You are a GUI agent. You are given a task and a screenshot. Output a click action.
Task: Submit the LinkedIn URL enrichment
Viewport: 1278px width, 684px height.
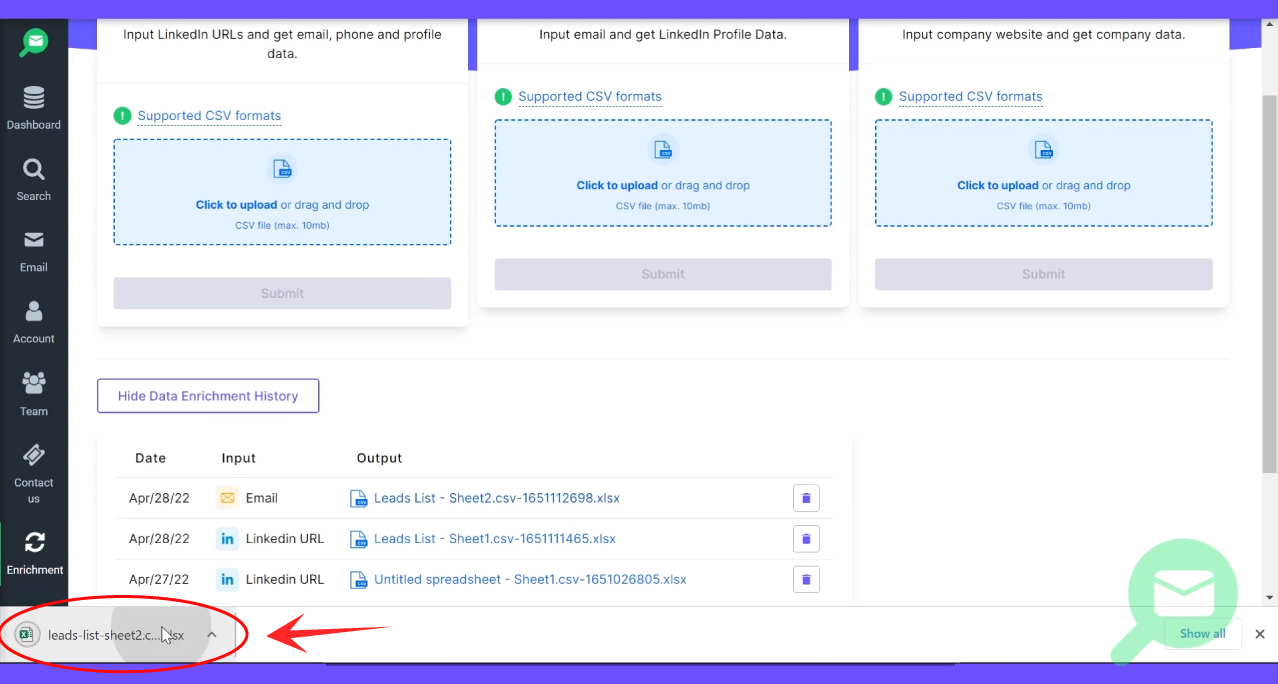pos(282,293)
